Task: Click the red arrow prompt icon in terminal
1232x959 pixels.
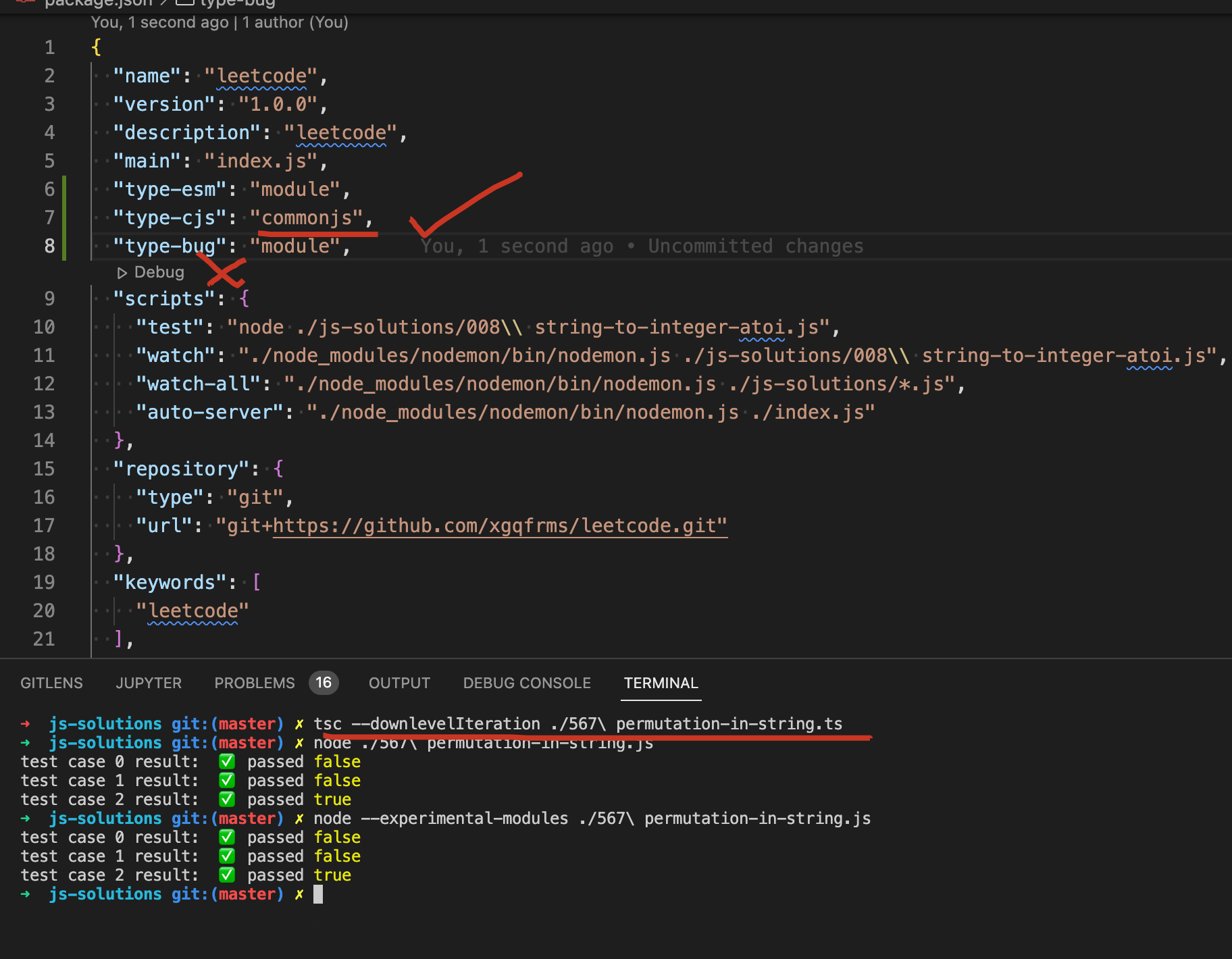Action: (25, 723)
